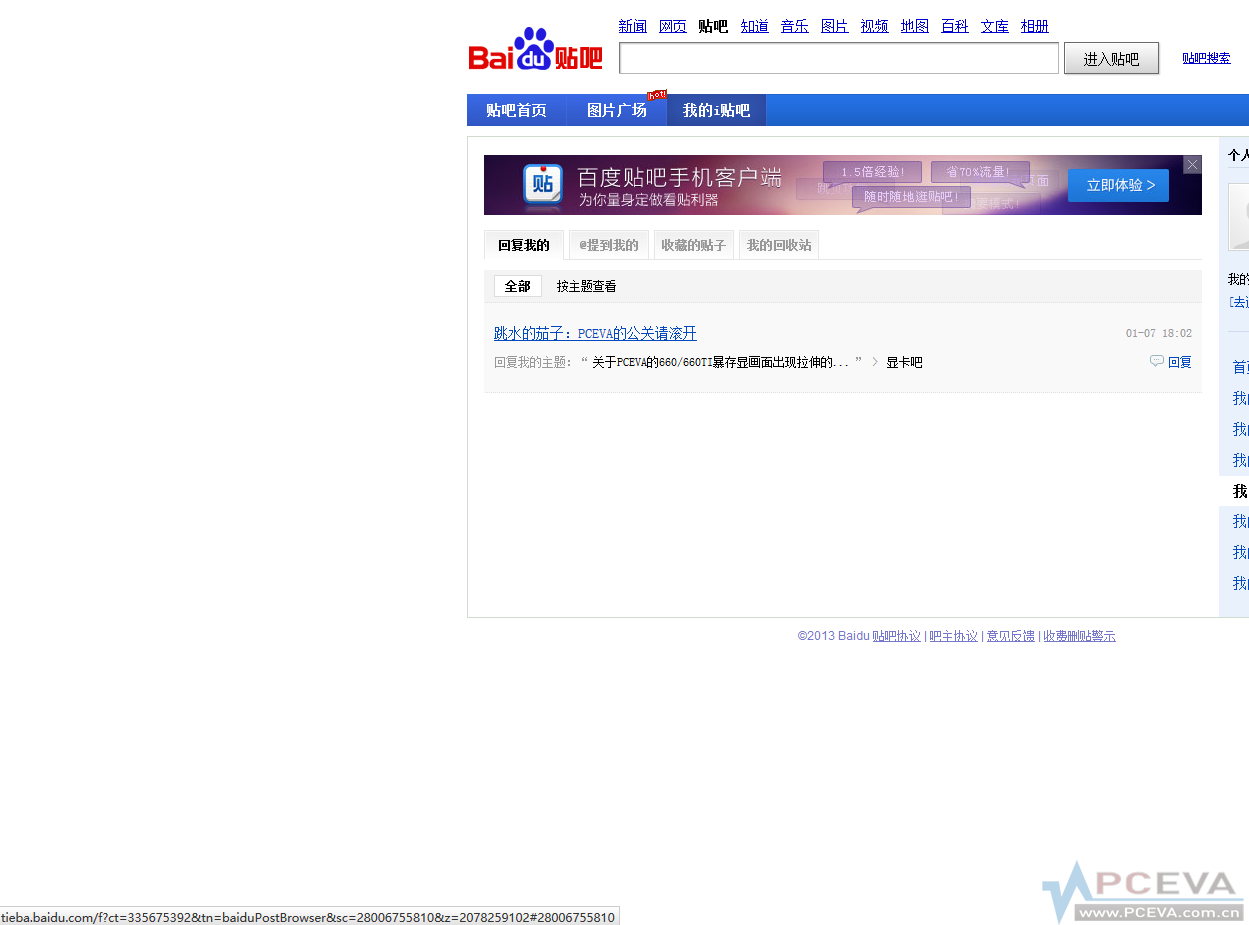This screenshot has height=925, width=1249.
Task: Open the 我的回收站 tab
Action: click(x=778, y=244)
